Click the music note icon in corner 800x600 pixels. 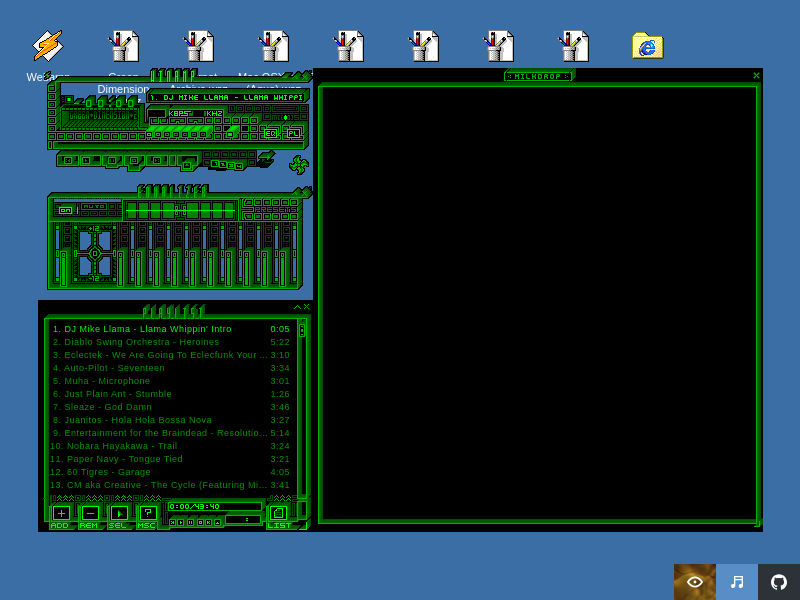(737, 582)
